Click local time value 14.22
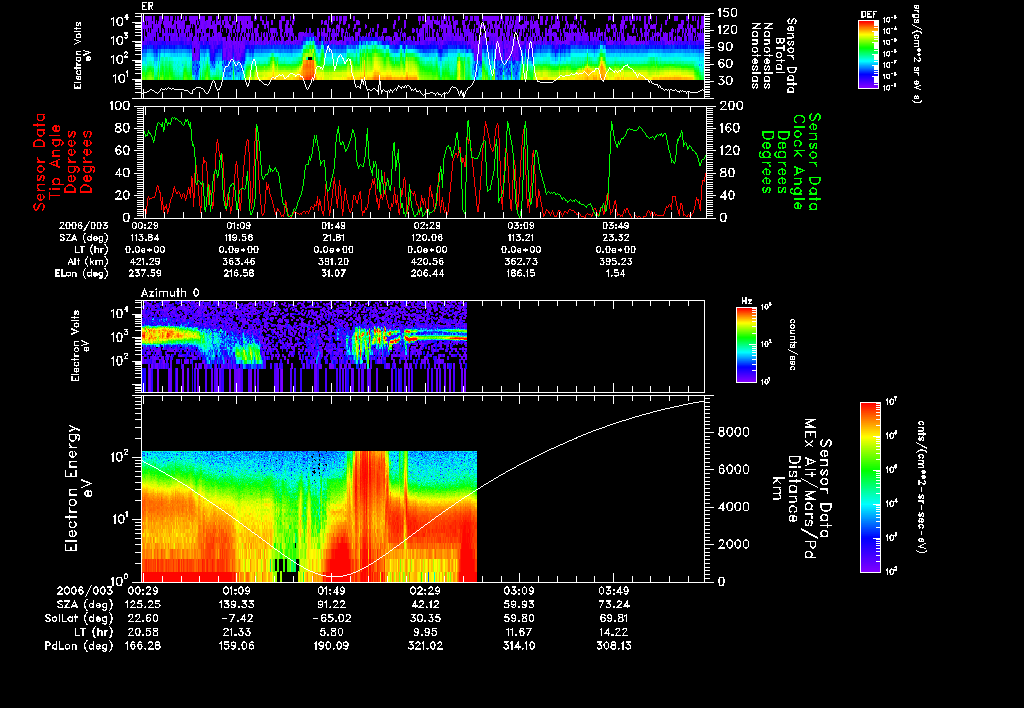Viewport: 1024px width, 708px height. coord(614,632)
